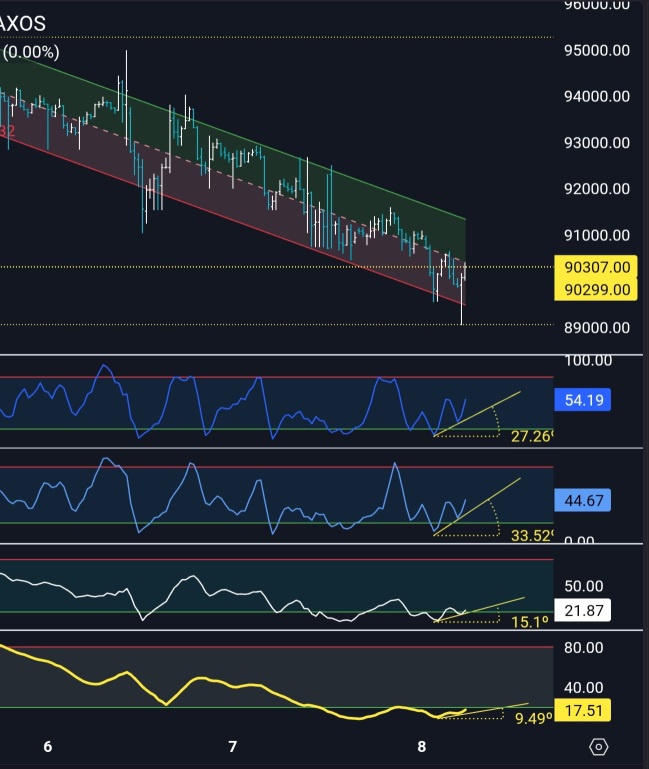Click the 21.87 white value label
649x769 pixels.
click(582, 610)
